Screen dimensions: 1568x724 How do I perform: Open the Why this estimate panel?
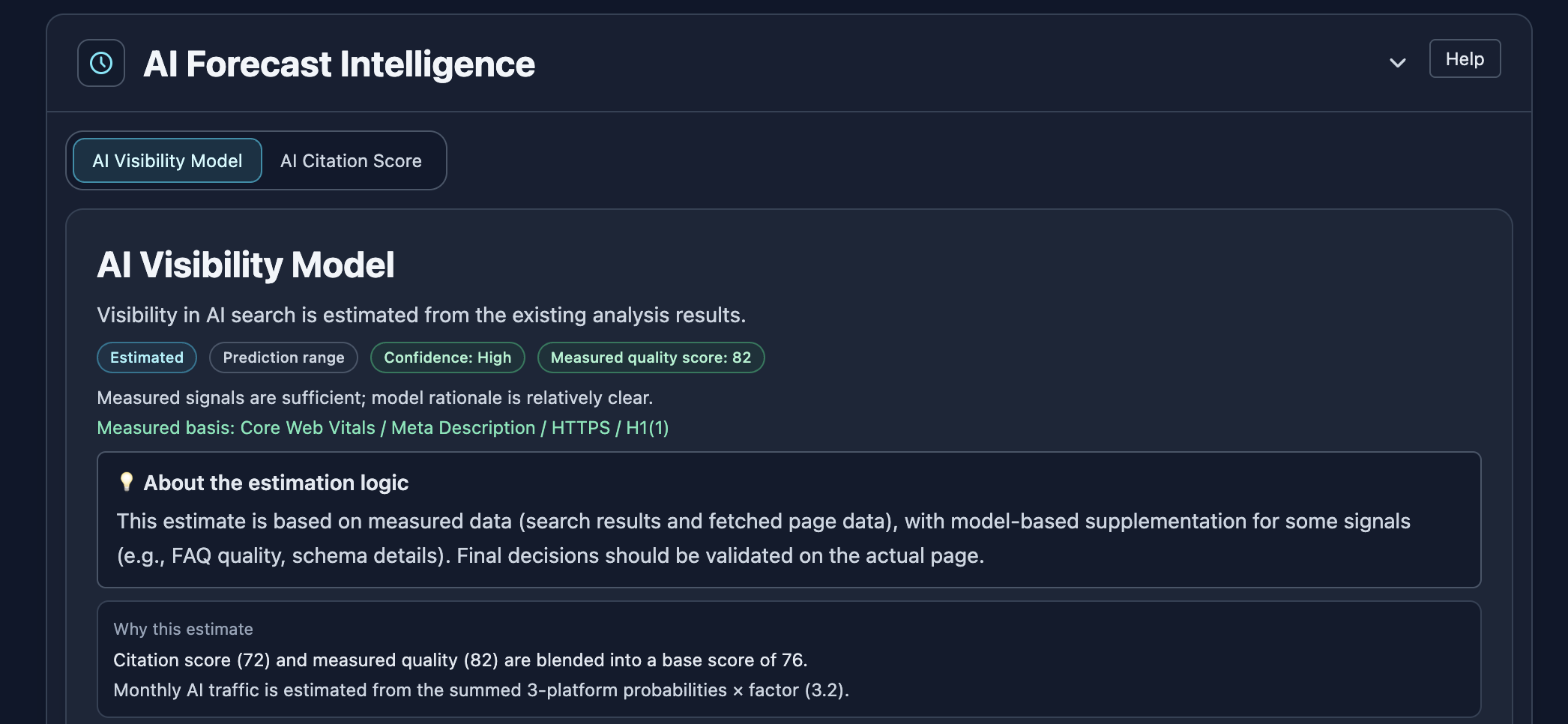click(182, 629)
